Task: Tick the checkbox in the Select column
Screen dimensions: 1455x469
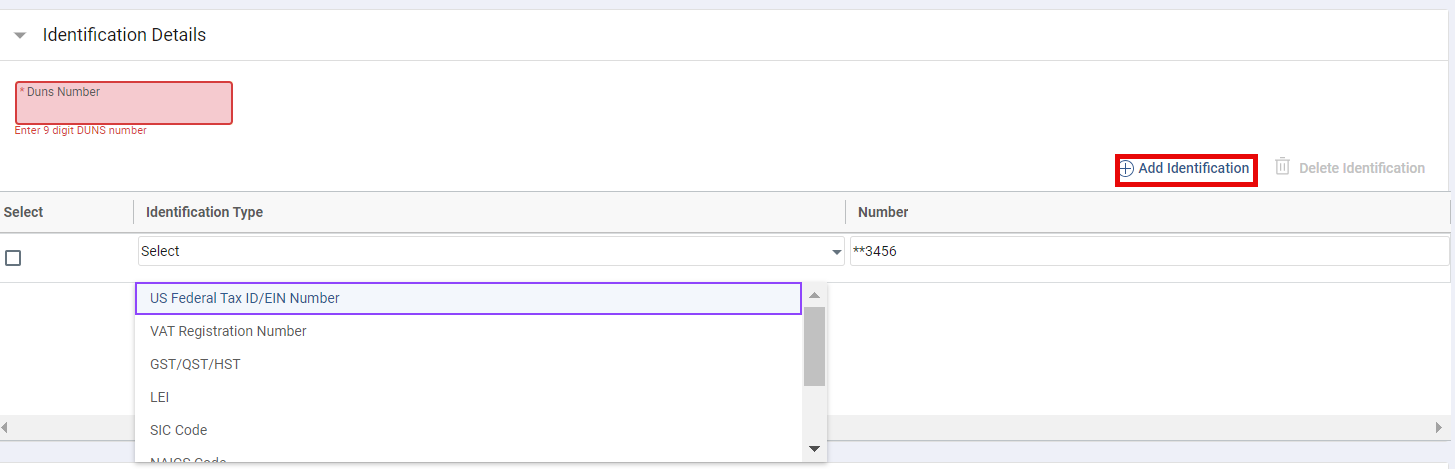Action: 13,258
